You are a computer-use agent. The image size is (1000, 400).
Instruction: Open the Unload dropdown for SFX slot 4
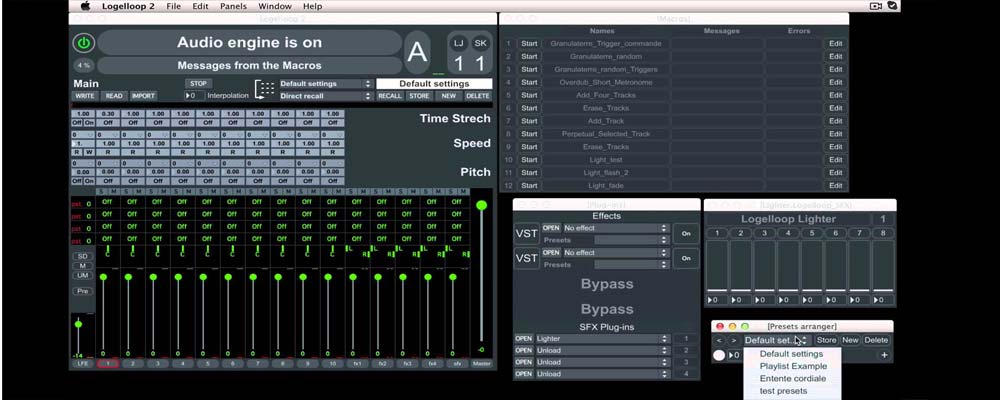click(602, 374)
